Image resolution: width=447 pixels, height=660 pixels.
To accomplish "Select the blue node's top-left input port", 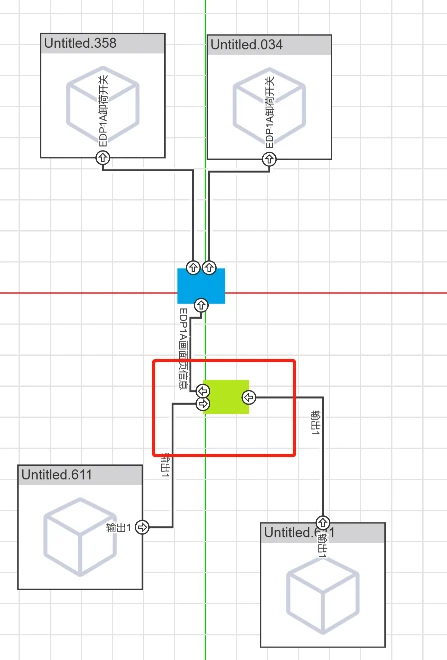I will tap(193, 268).
